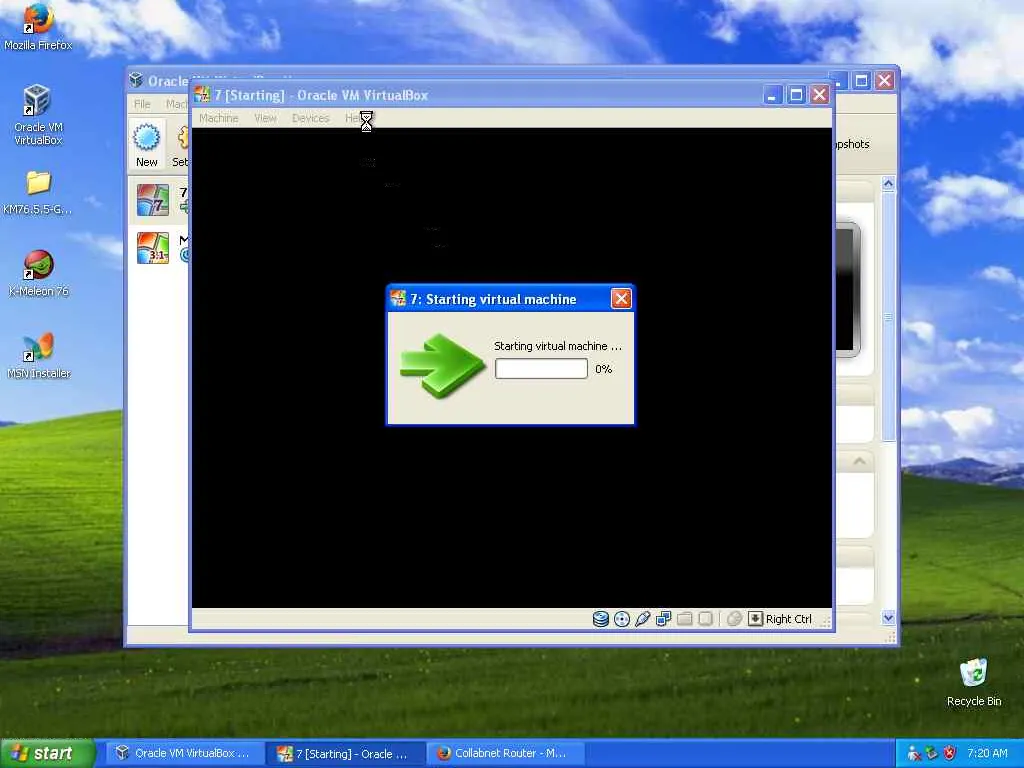
Task: Click the optical disc status icon
Action: 622,619
